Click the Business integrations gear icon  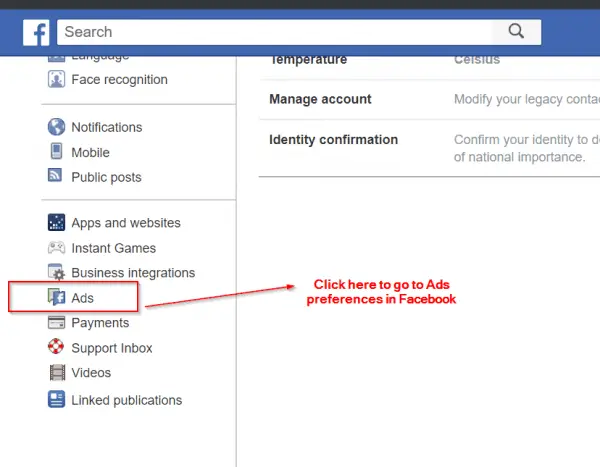[x=56, y=272]
